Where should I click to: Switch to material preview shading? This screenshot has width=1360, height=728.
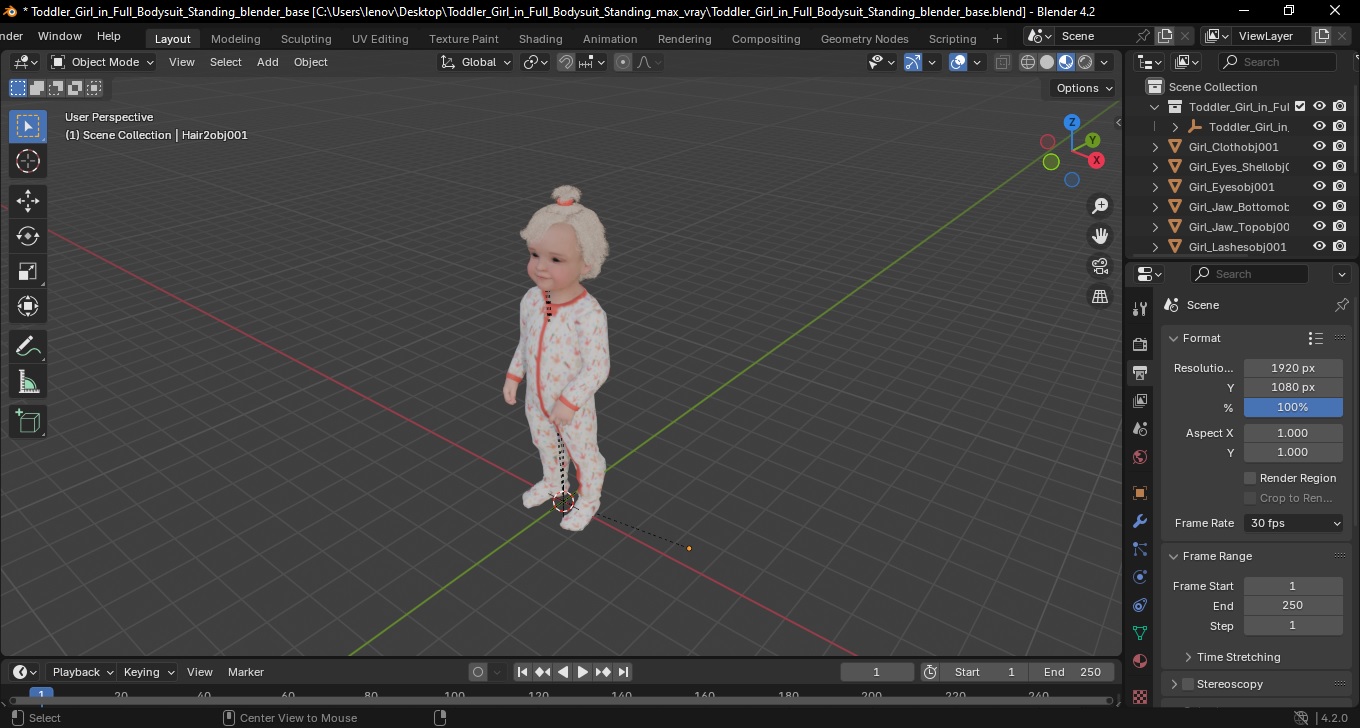(x=1066, y=62)
